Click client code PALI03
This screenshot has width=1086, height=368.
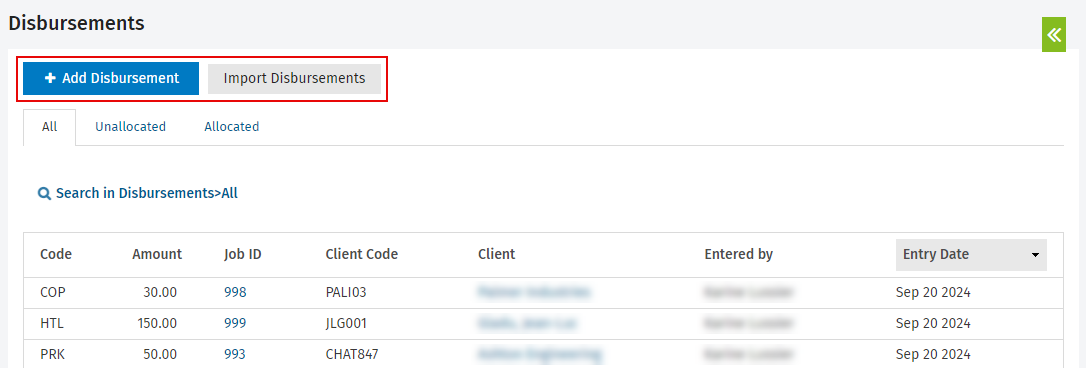coord(346,292)
